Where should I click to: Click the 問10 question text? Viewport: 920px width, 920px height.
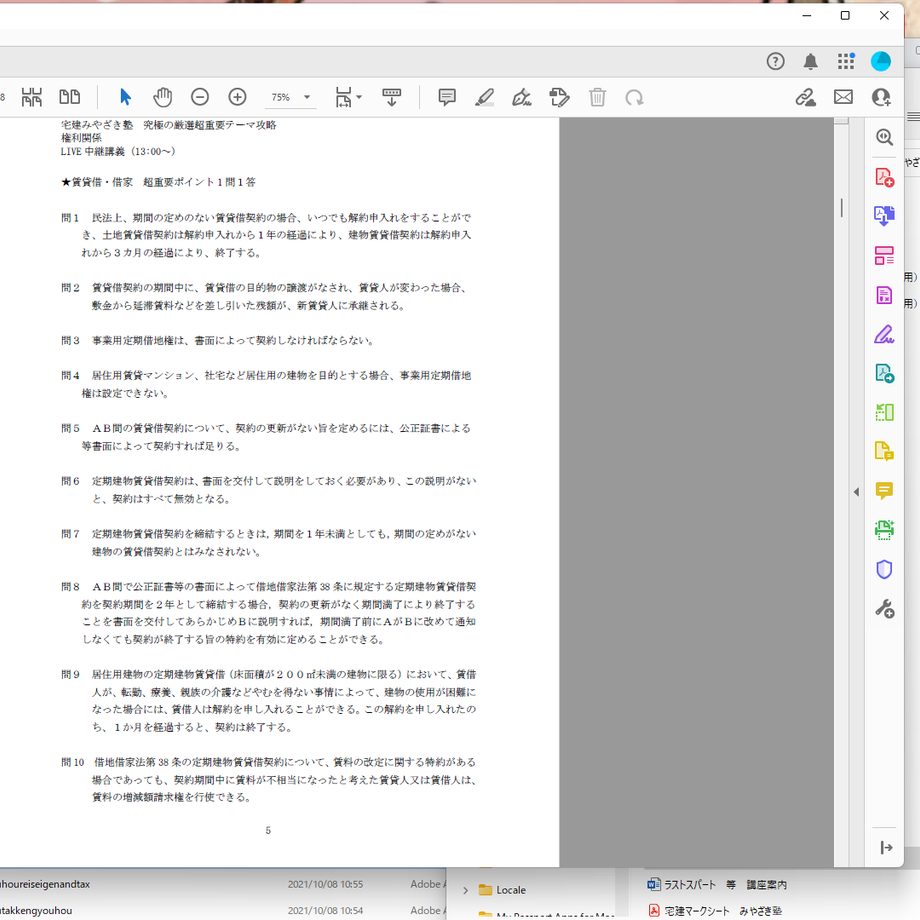(x=269, y=780)
